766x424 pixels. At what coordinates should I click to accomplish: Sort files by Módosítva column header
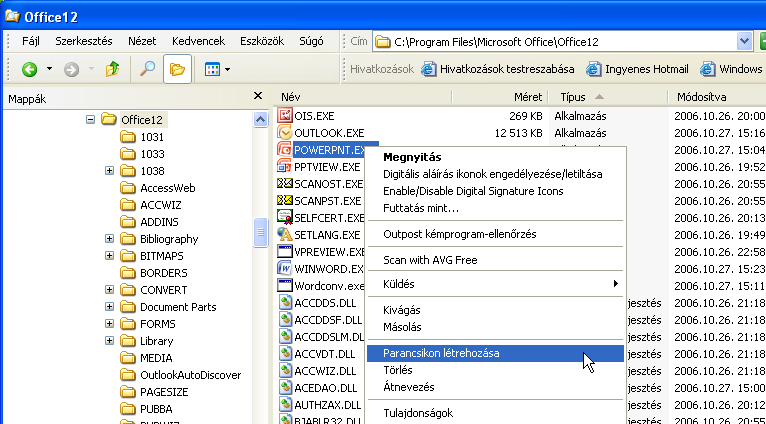tap(717, 97)
